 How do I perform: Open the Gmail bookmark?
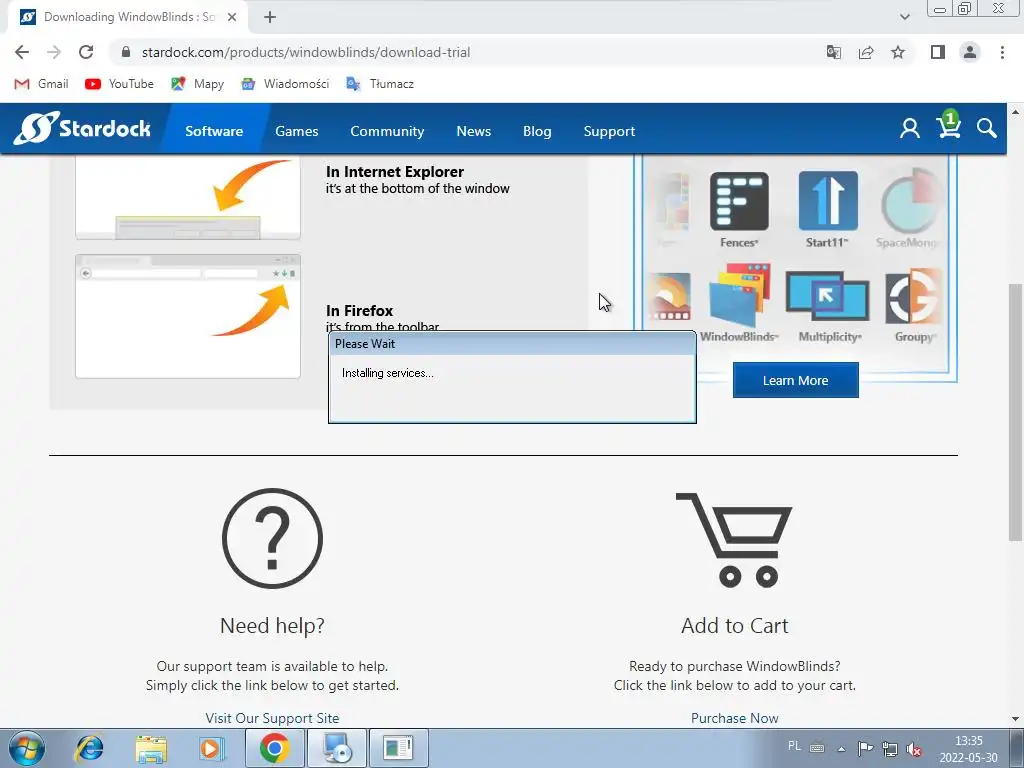click(x=42, y=84)
